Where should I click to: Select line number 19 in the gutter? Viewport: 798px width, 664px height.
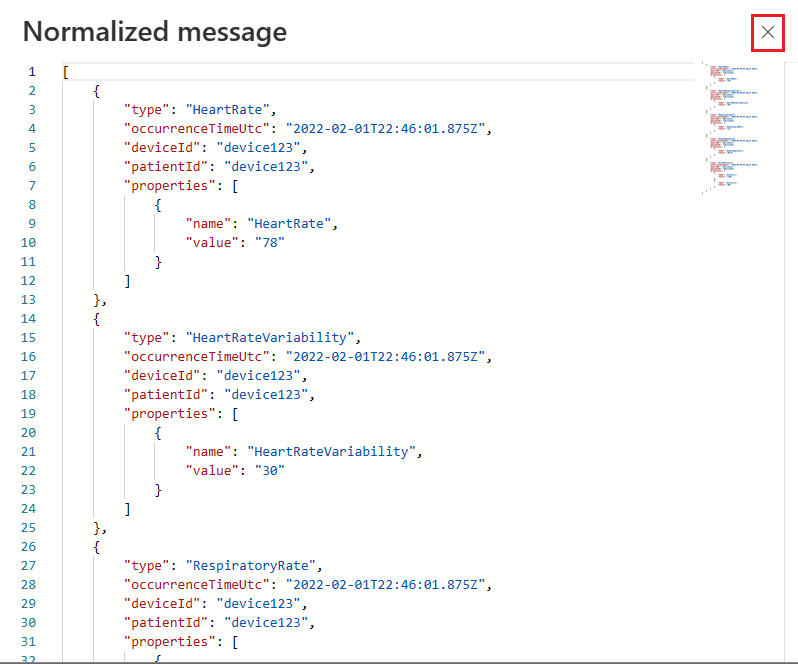[28, 413]
